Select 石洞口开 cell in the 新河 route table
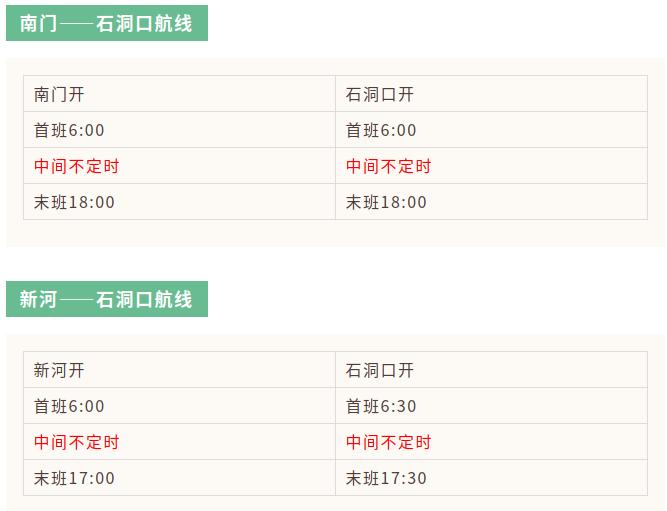Screen dimensions: 667x511 pyautogui.click(x=379, y=371)
